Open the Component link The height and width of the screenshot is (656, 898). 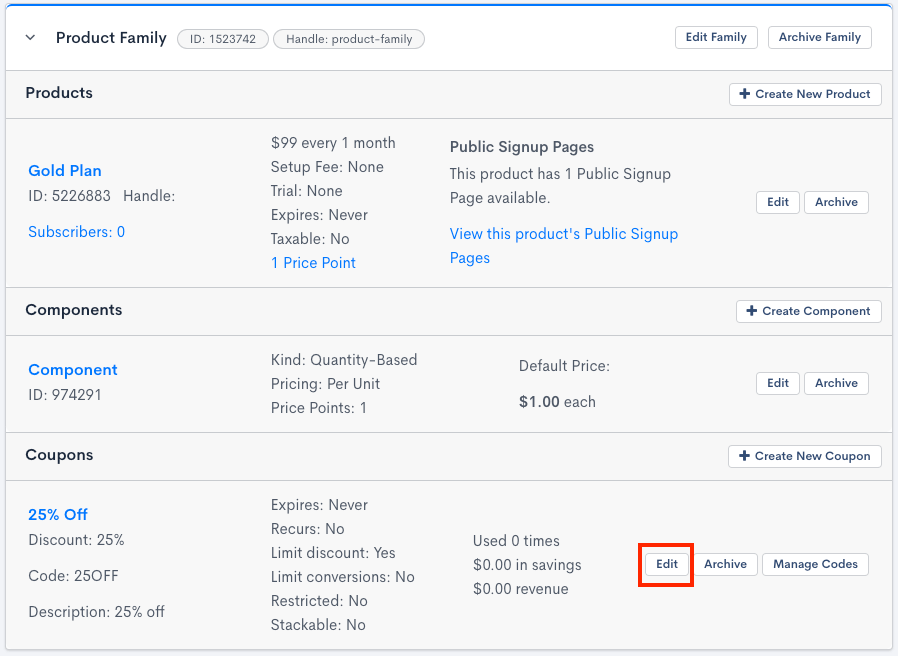tap(73, 370)
